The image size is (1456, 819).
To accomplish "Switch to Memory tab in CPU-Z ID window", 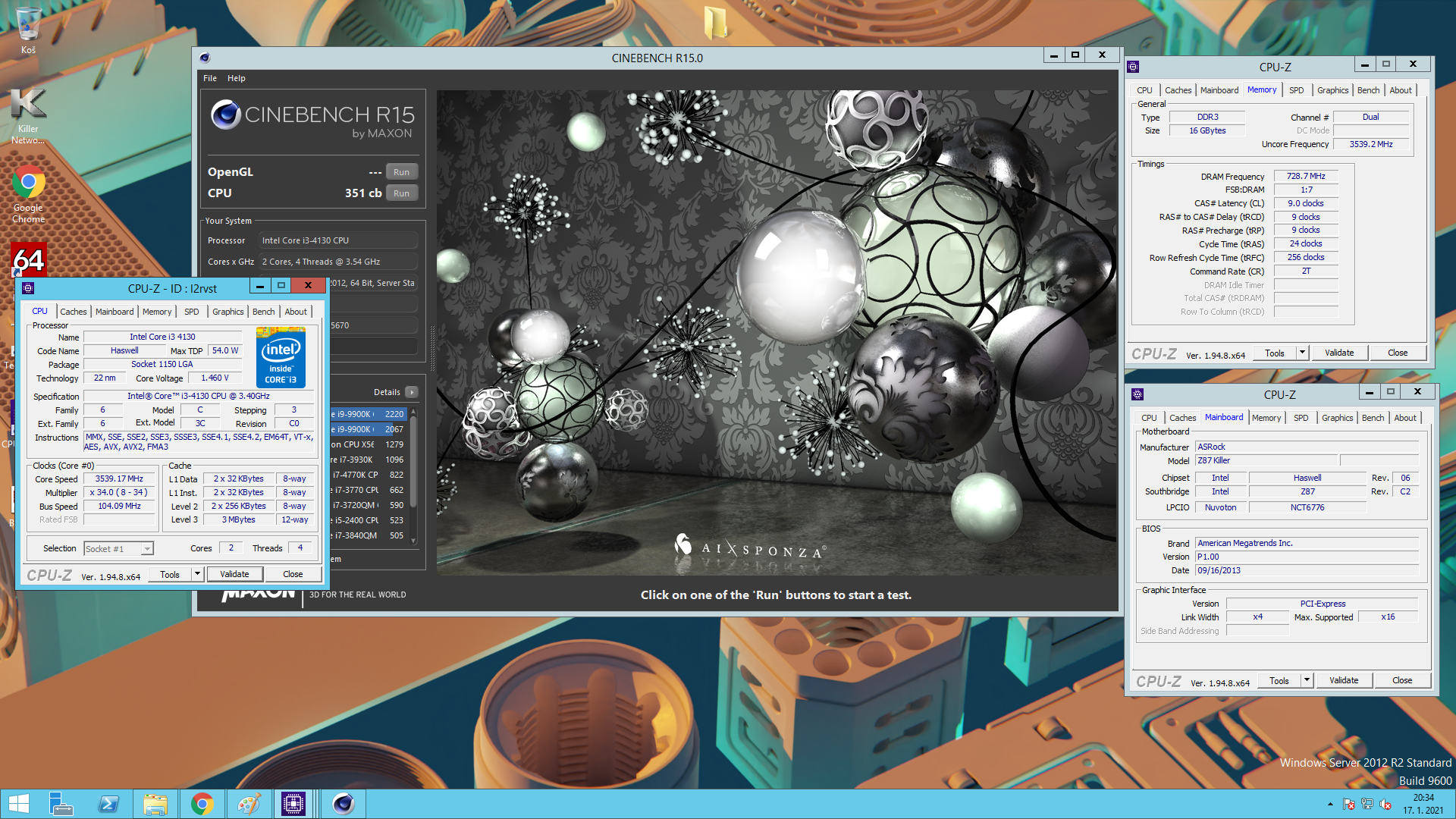I will pos(157,312).
